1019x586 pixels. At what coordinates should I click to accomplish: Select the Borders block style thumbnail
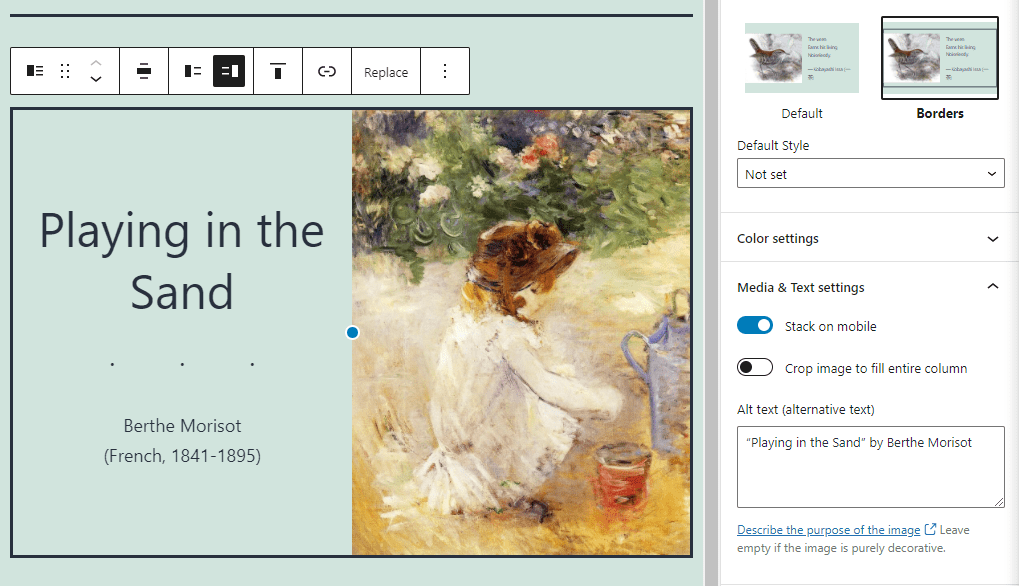[940, 59]
